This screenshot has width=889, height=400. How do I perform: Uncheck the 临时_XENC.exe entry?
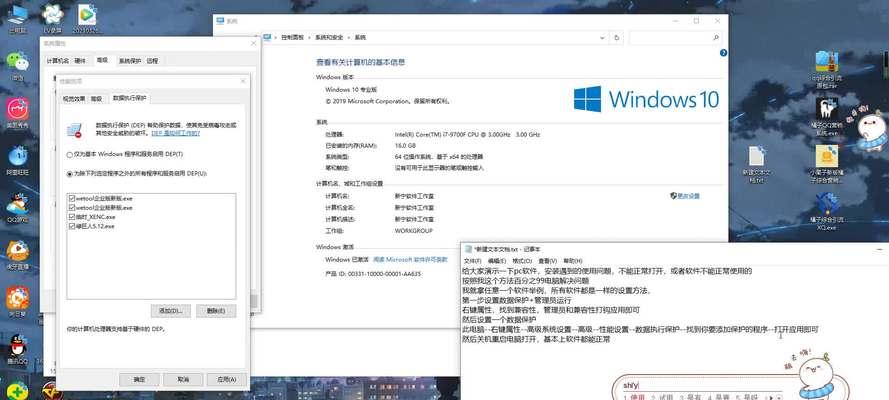tap(71, 217)
